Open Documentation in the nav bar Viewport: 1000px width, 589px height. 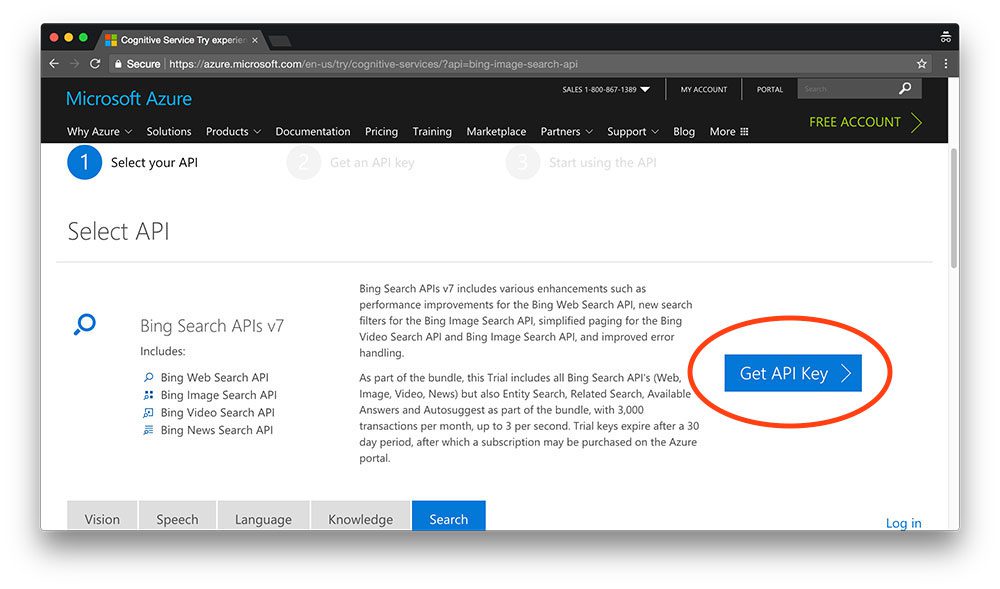(312, 131)
